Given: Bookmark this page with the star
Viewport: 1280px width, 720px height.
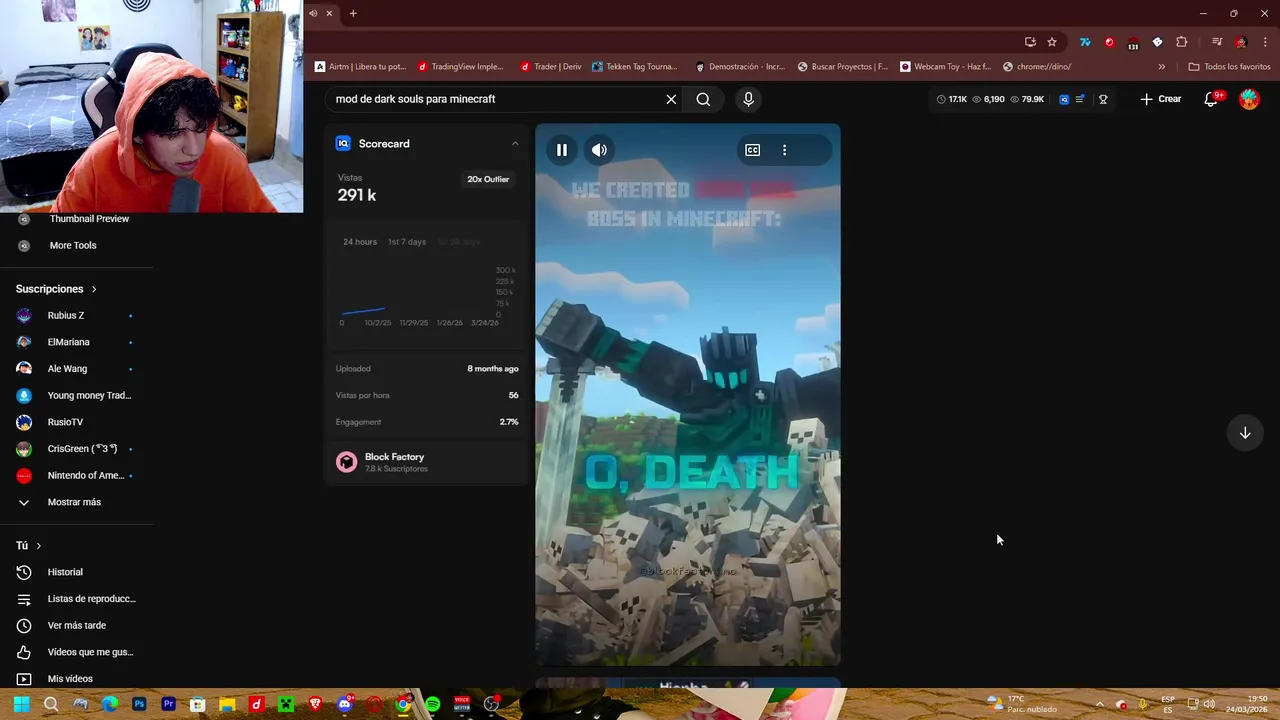Looking at the screenshot, I should pos(1052,42).
